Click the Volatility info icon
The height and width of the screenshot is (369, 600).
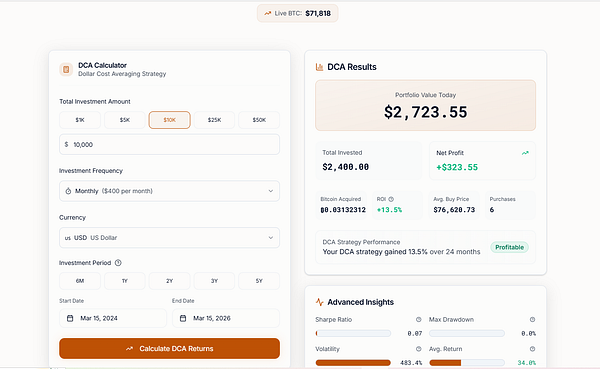click(419, 349)
